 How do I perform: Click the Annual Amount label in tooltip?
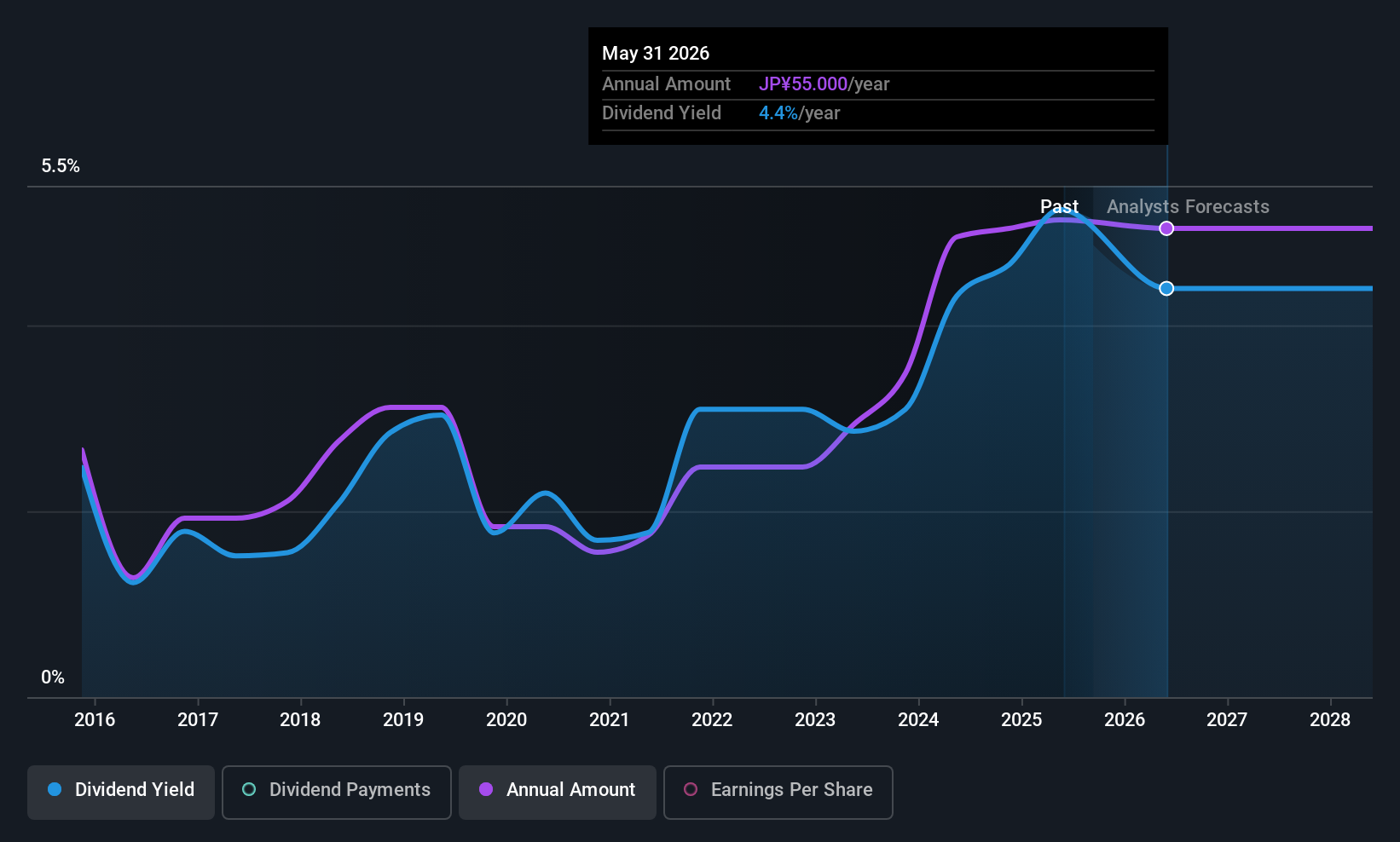[666, 84]
